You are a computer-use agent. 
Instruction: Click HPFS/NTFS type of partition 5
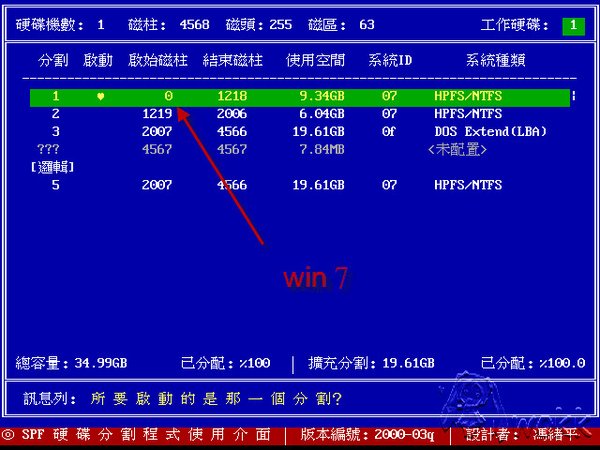[468, 185]
